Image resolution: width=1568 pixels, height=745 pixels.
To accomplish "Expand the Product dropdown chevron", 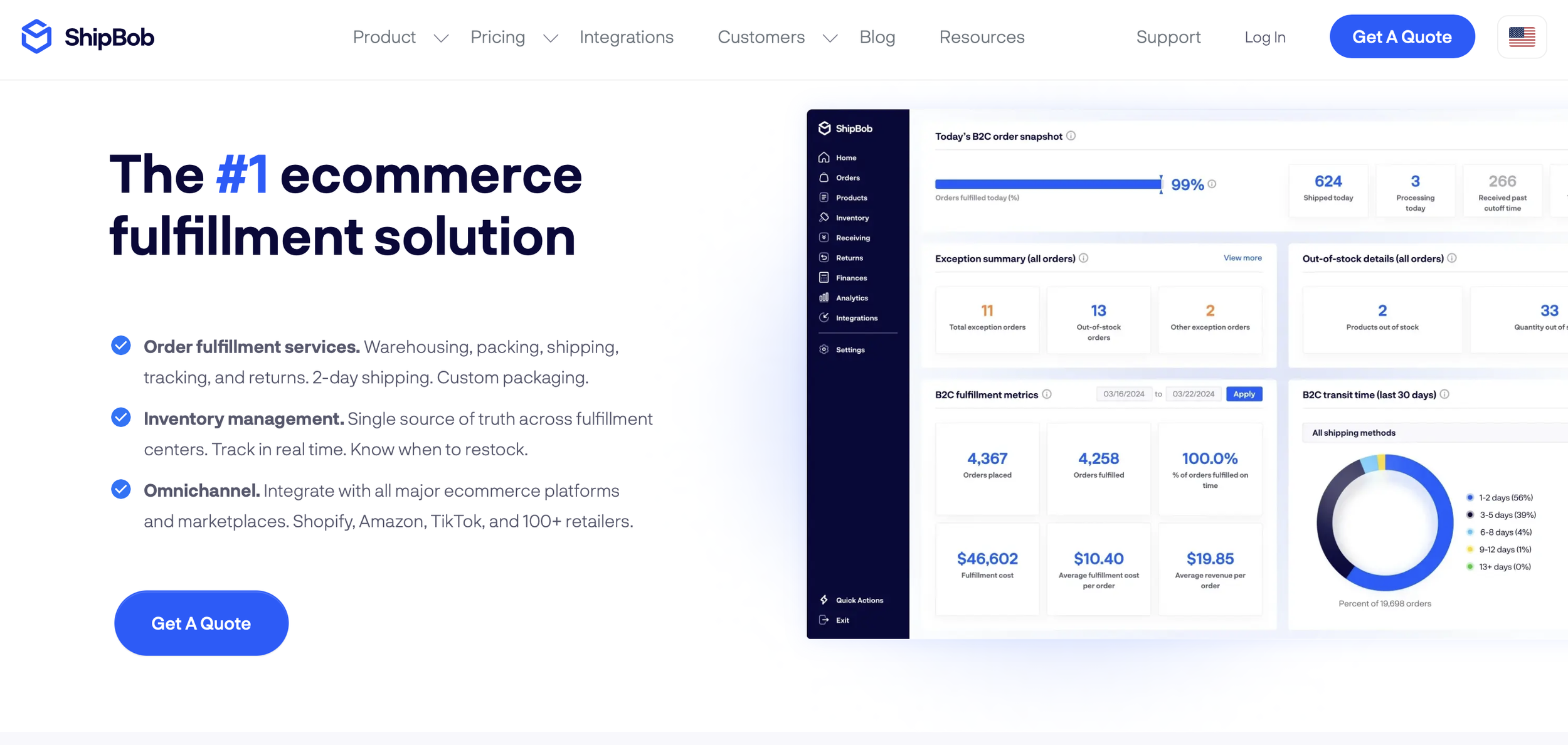I will click(x=442, y=38).
